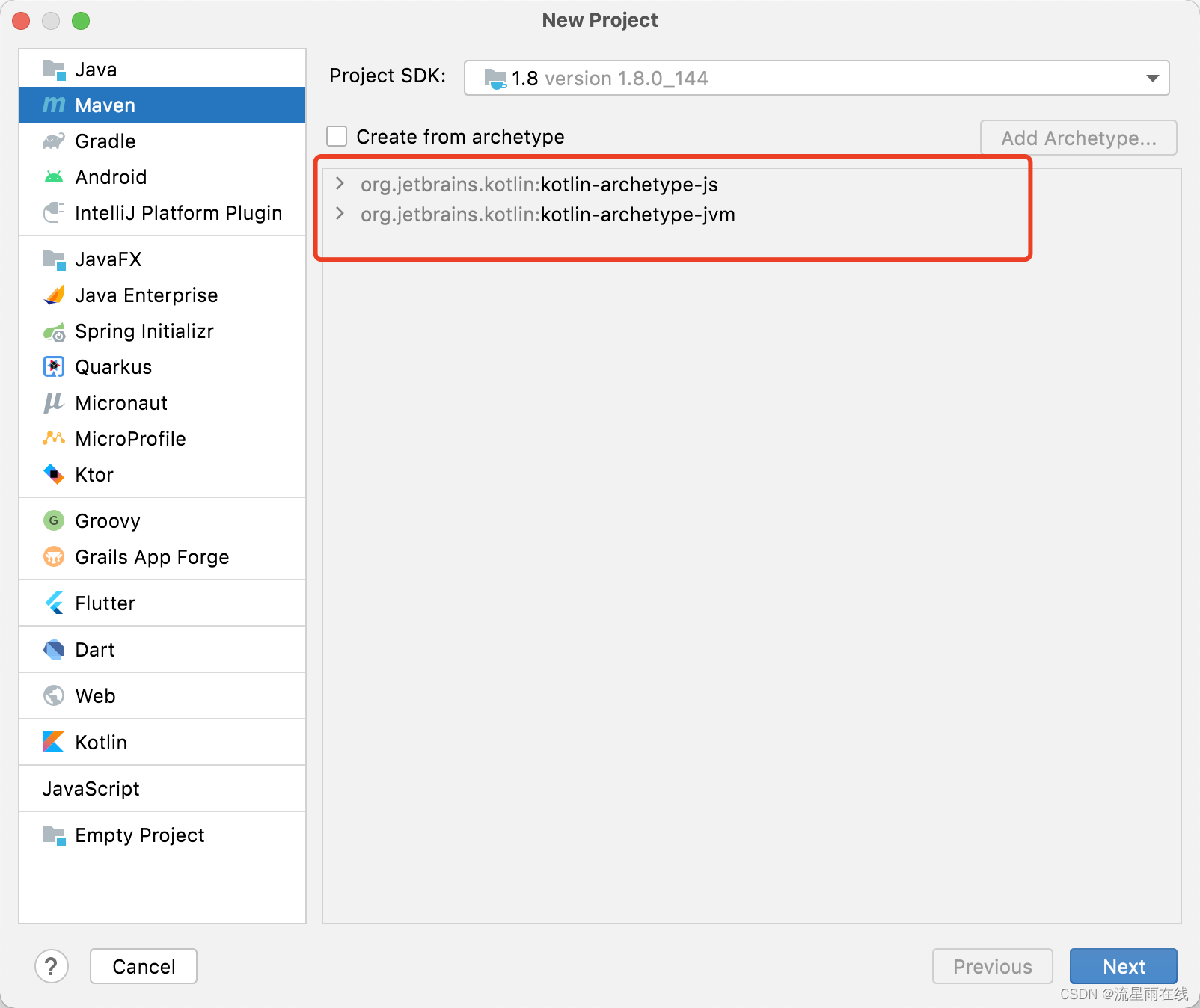Select Grails App Forge label

coord(152,557)
